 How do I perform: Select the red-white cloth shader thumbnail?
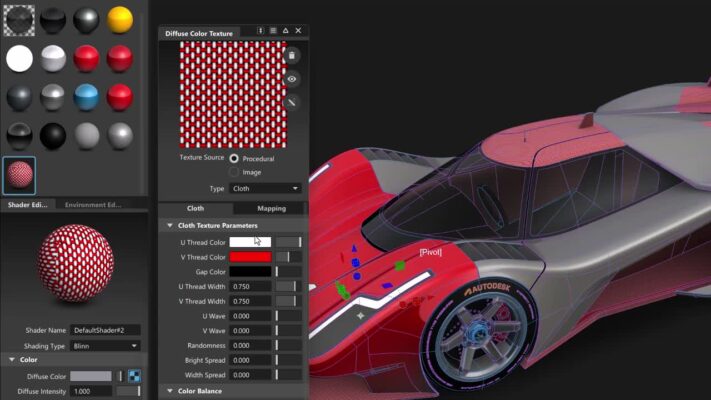click(19, 175)
